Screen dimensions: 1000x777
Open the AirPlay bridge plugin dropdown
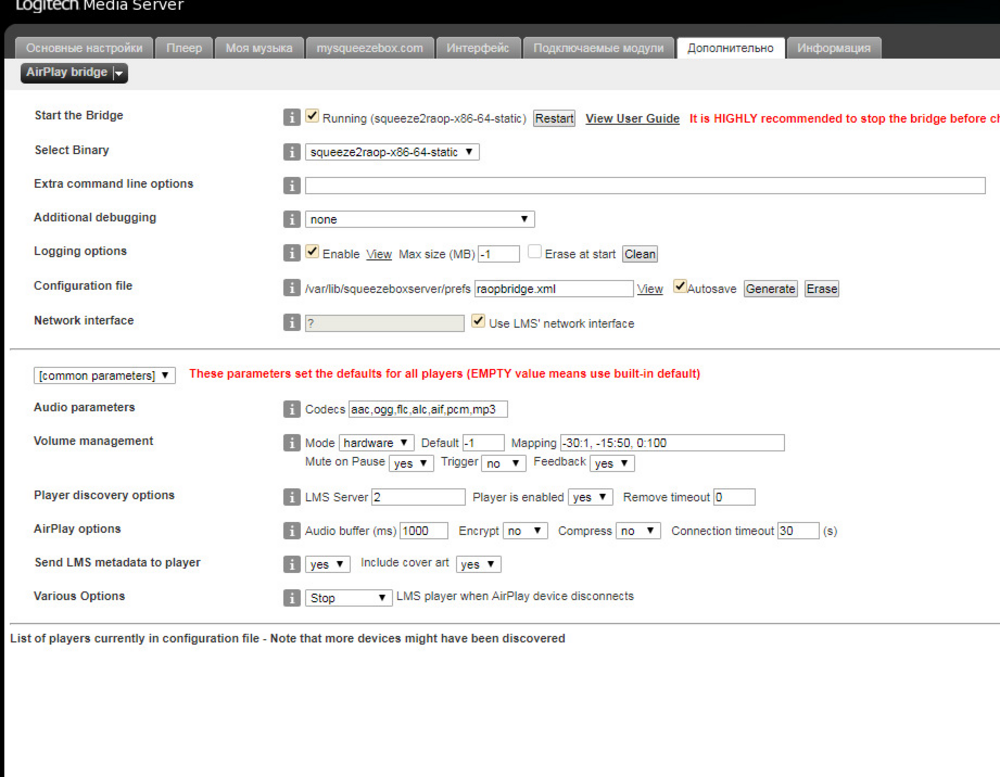[74, 73]
